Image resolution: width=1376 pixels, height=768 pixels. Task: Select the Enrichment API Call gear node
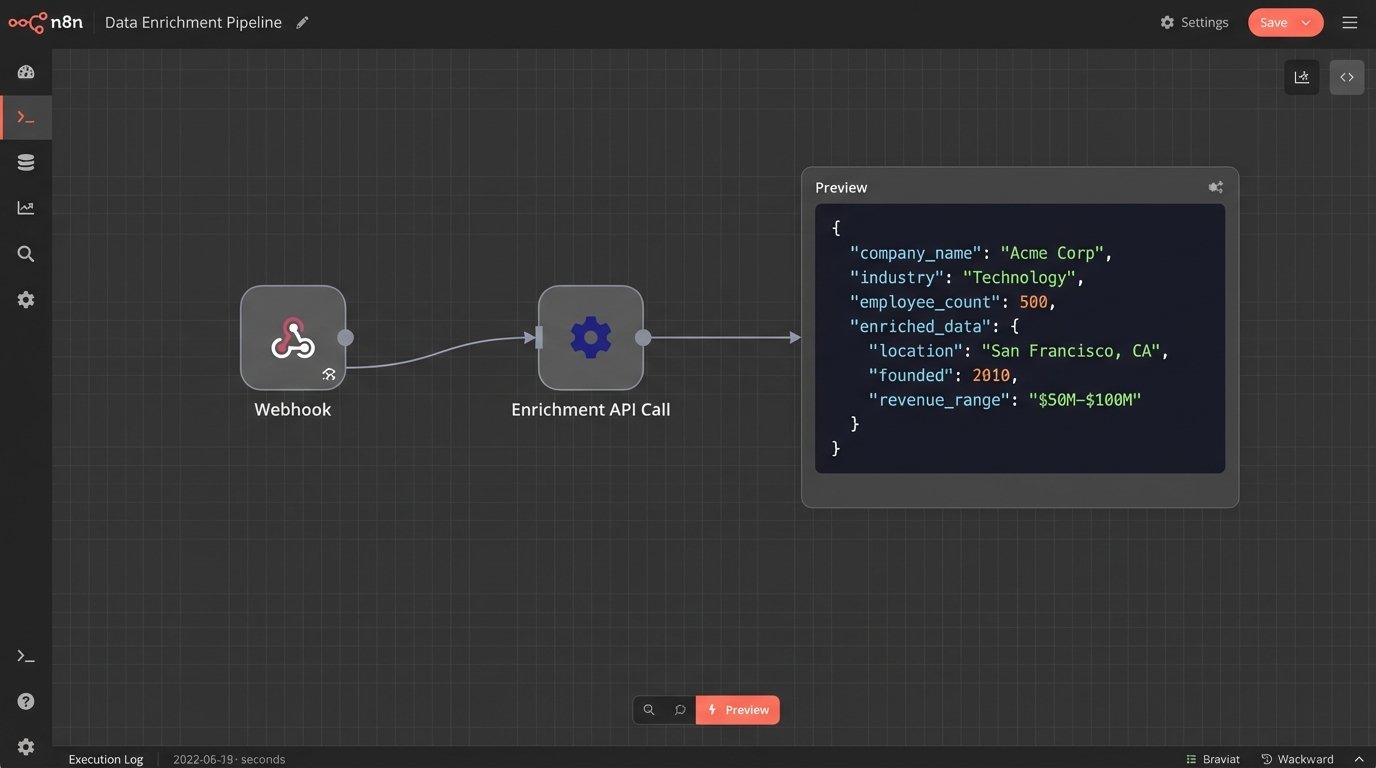(x=590, y=338)
